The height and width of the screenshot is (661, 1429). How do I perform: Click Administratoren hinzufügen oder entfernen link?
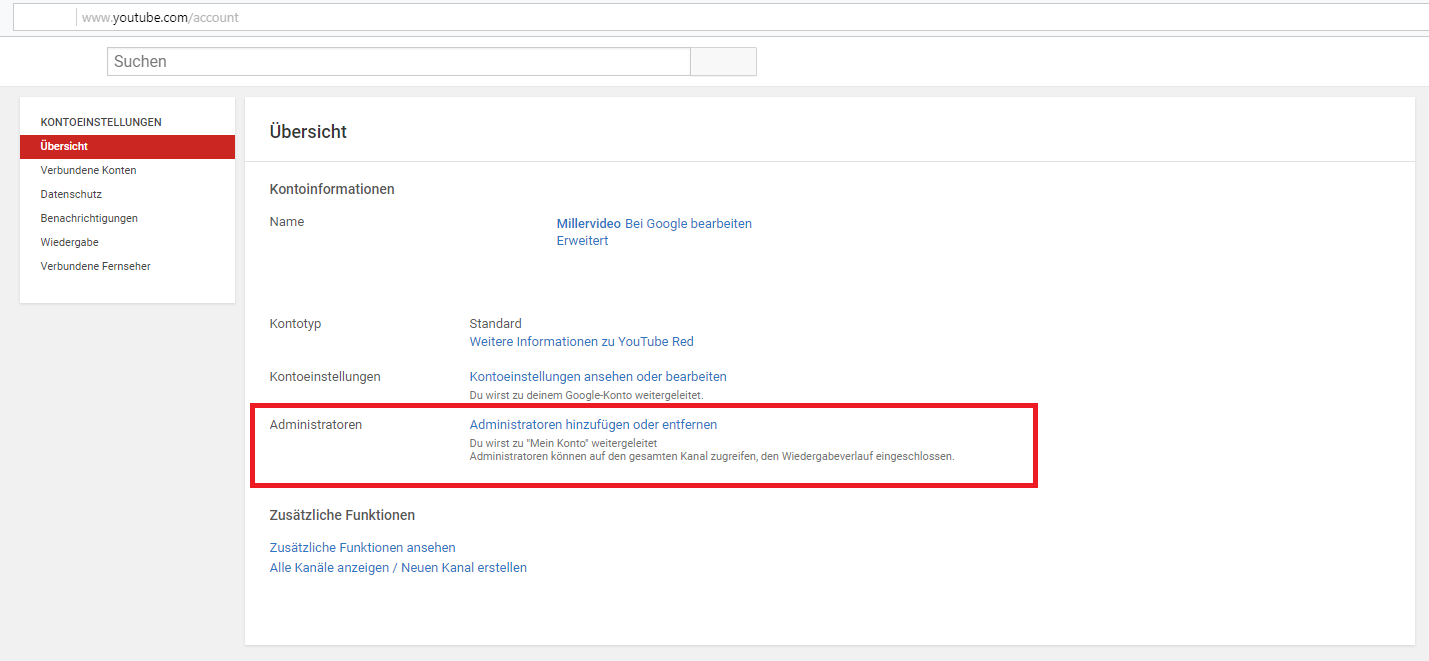click(x=593, y=425)
